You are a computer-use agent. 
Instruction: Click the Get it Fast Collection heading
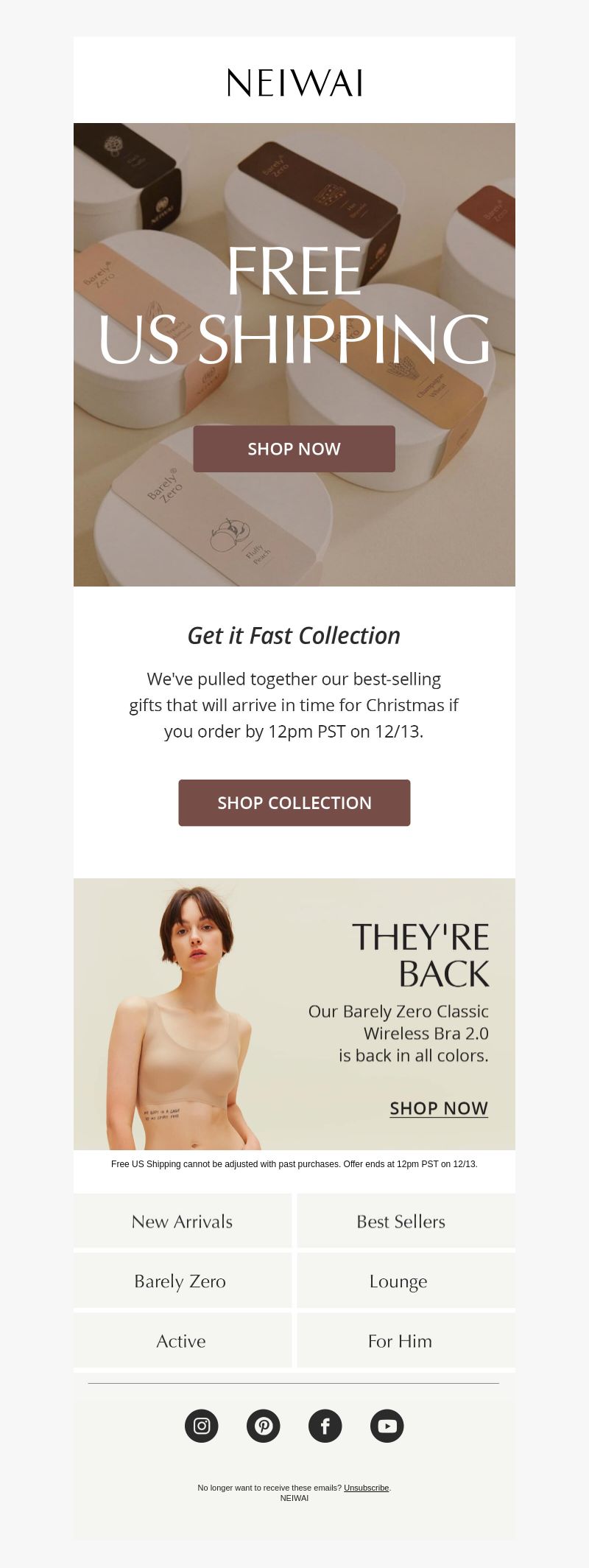[294, 635]
